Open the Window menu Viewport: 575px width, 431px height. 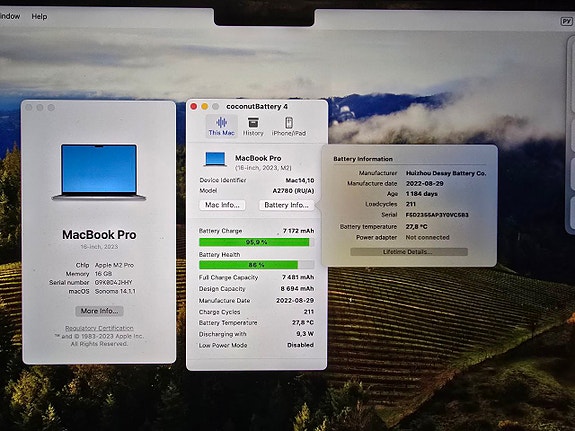tap(10, 17)
